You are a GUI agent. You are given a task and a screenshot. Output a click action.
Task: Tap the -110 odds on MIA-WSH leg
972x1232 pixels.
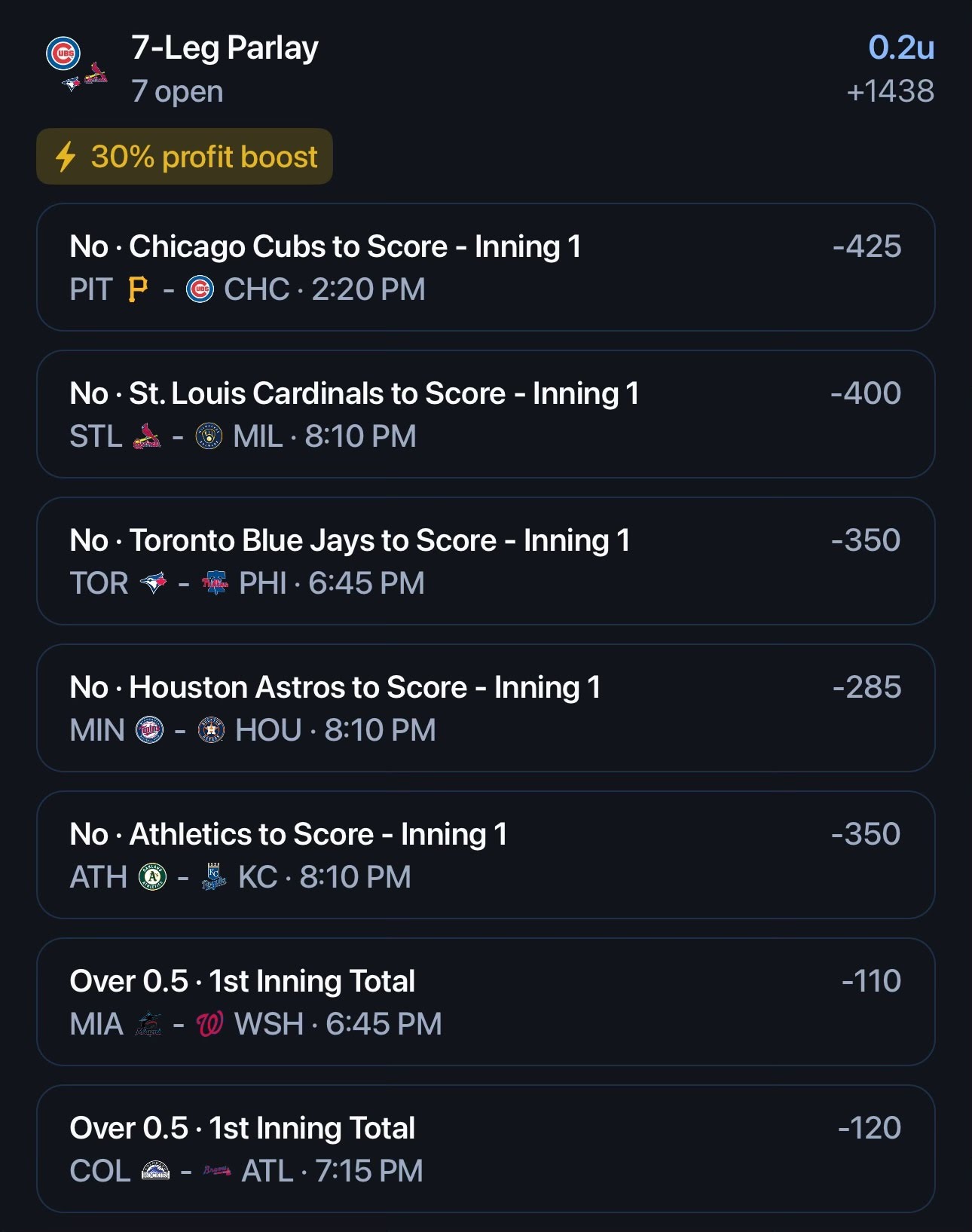point(872,981)
